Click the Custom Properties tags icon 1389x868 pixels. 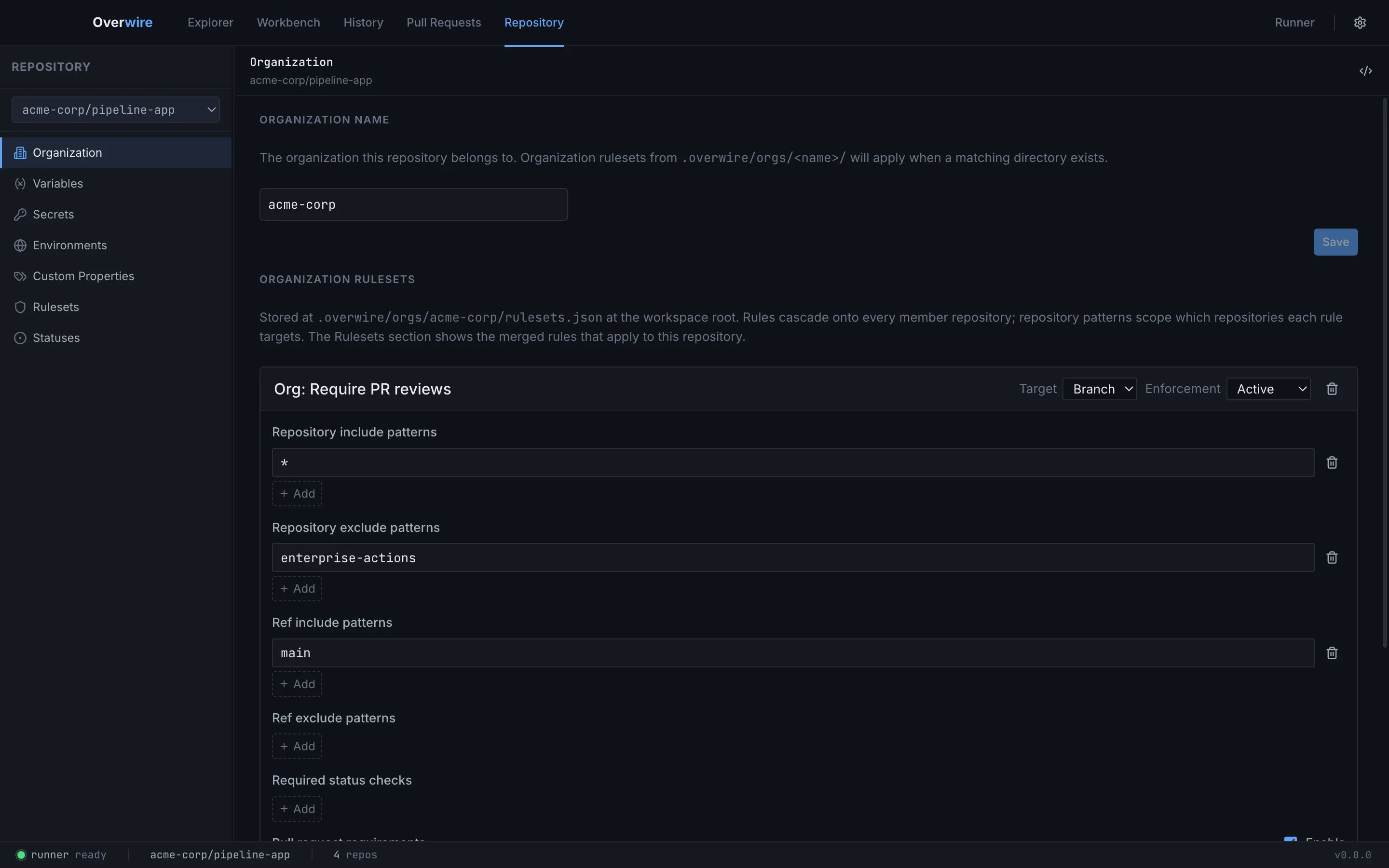tap(20, 276)
